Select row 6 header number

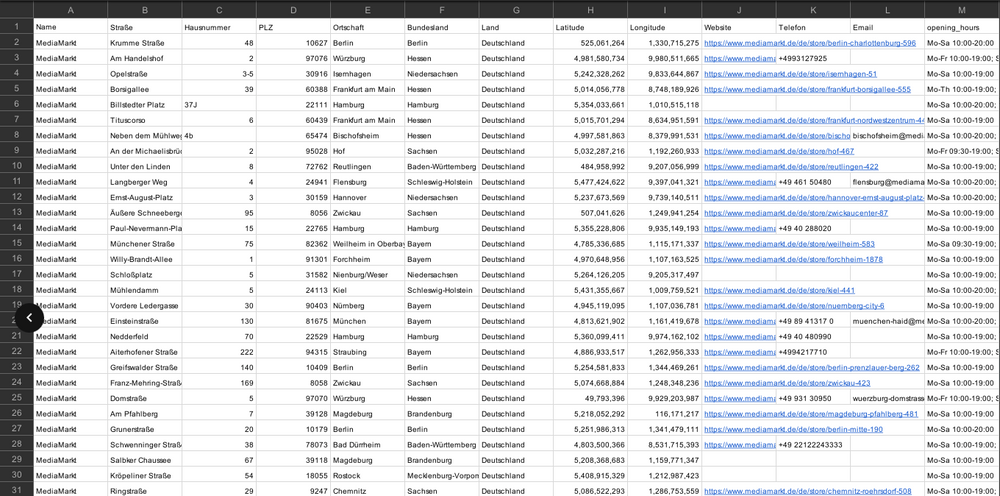(x=17, y=105)
